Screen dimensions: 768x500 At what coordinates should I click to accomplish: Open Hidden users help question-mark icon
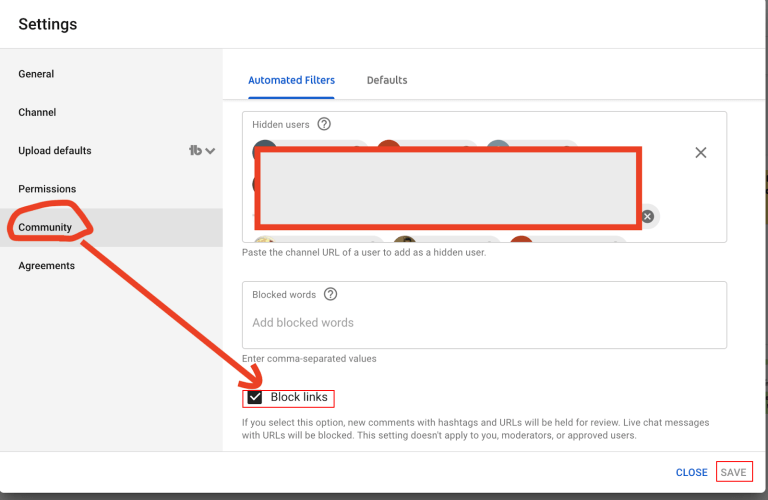(324, 124)
